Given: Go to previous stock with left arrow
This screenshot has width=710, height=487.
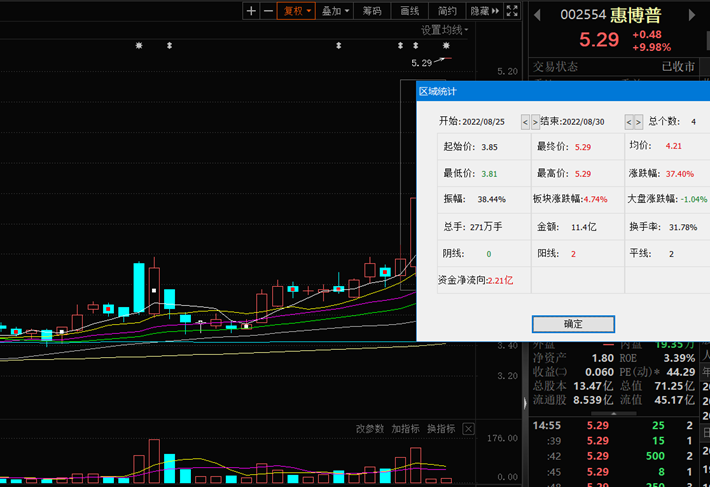Looking at the screenshot, I should 537,15.
